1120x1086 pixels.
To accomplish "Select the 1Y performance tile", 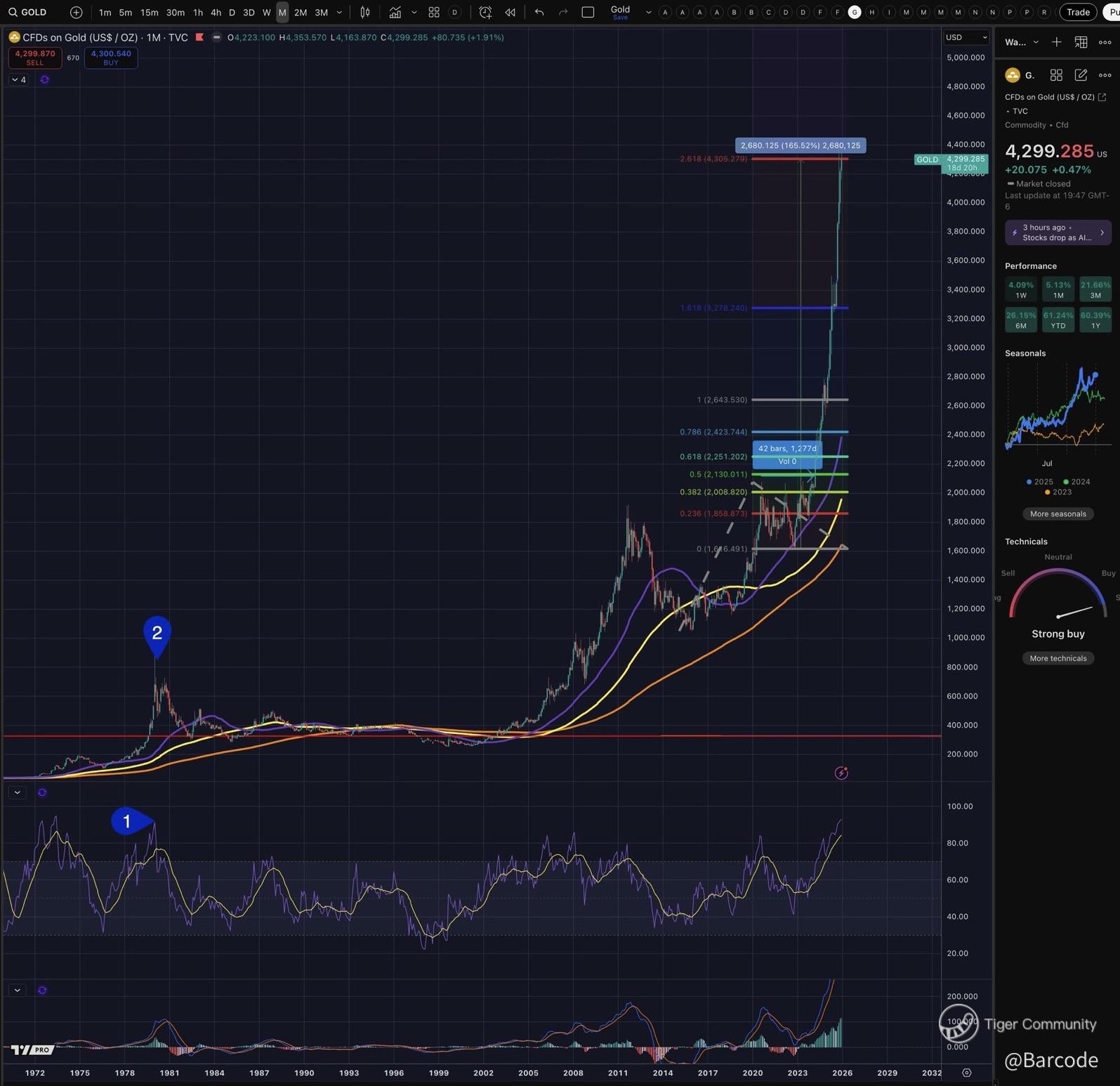I will pyautogui.click(x=1095, y=320).
